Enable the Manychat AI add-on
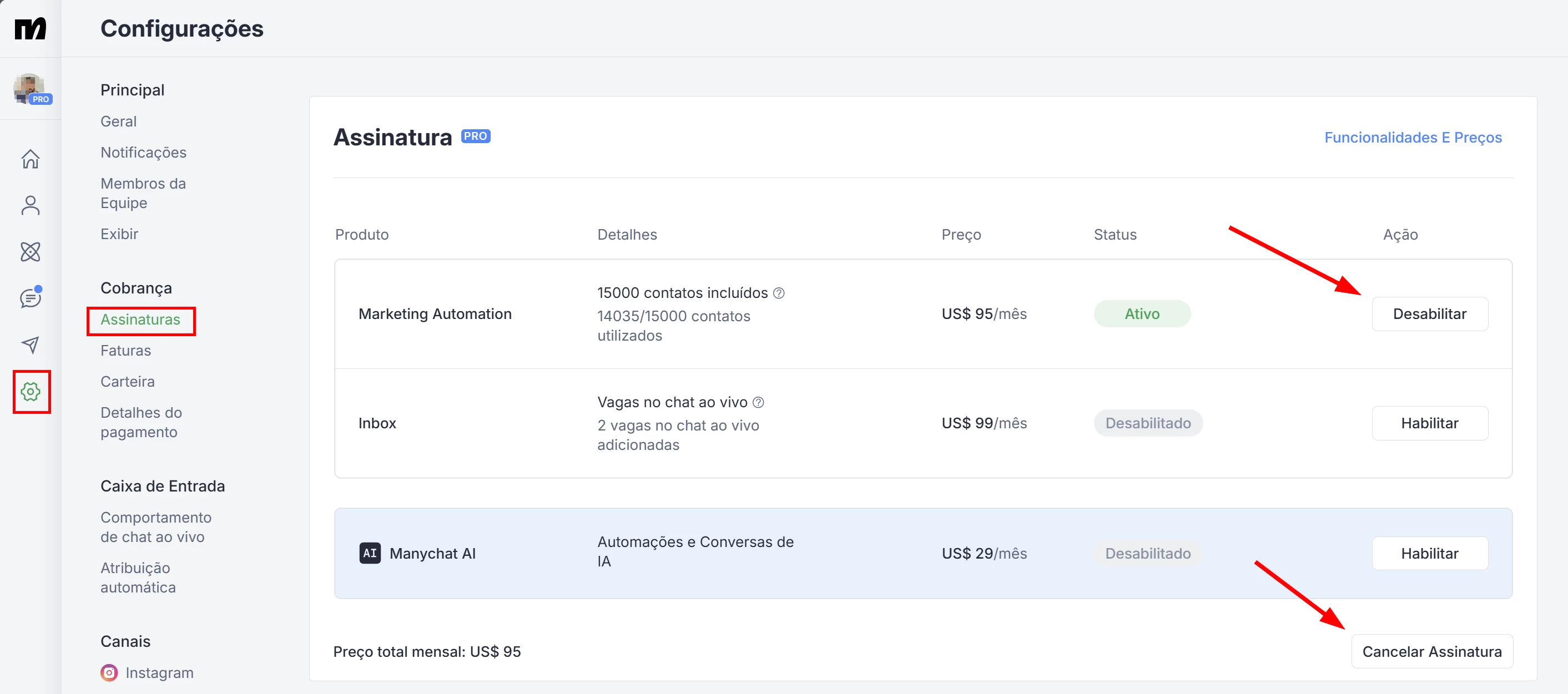1568x694 pixels. point(1429,554)
